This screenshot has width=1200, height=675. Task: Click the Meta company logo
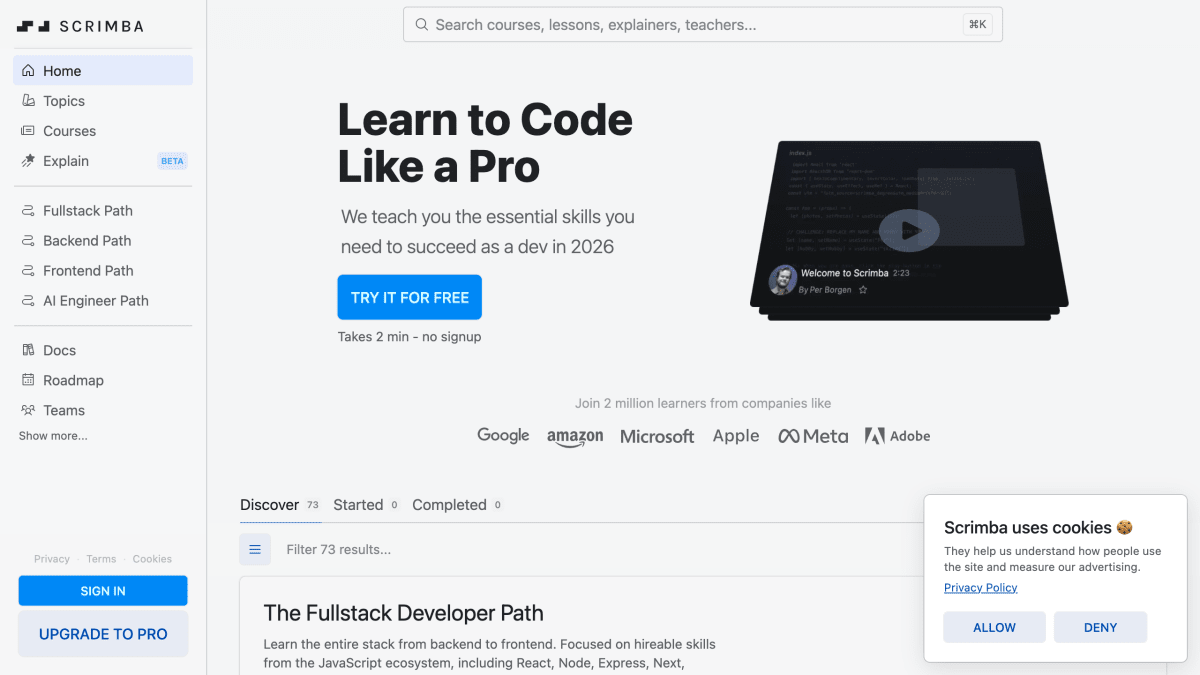click(813, 436)
